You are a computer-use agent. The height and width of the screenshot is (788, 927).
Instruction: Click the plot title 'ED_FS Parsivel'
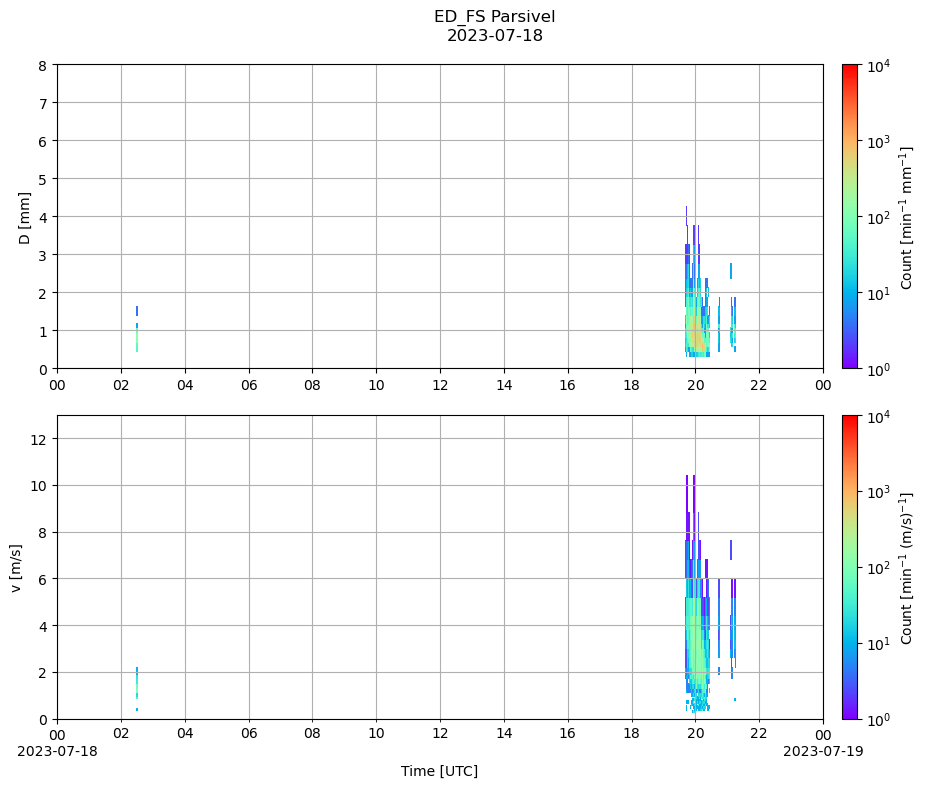point(494,17)
